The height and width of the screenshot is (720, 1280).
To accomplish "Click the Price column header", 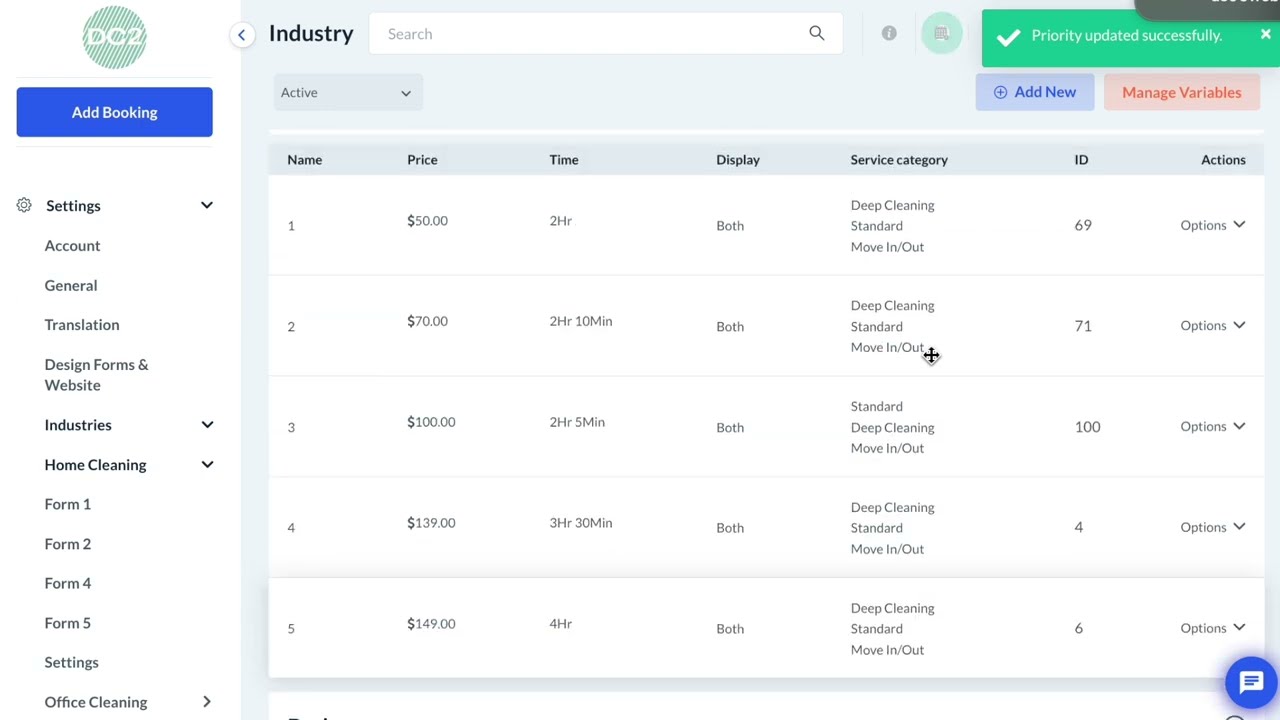I will point(422,160).
